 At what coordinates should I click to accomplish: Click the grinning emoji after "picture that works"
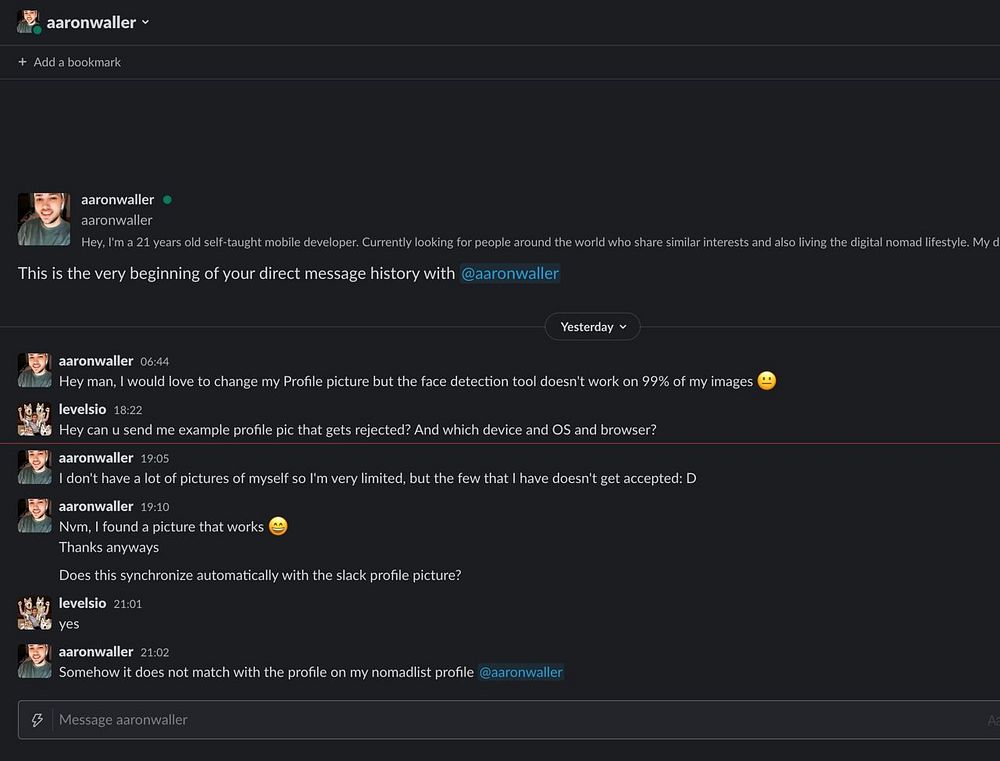click(278, 526)
